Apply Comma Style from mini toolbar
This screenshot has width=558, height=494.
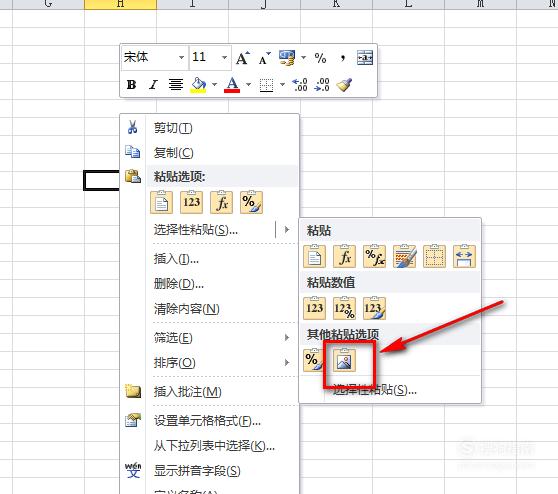point(342,58)
